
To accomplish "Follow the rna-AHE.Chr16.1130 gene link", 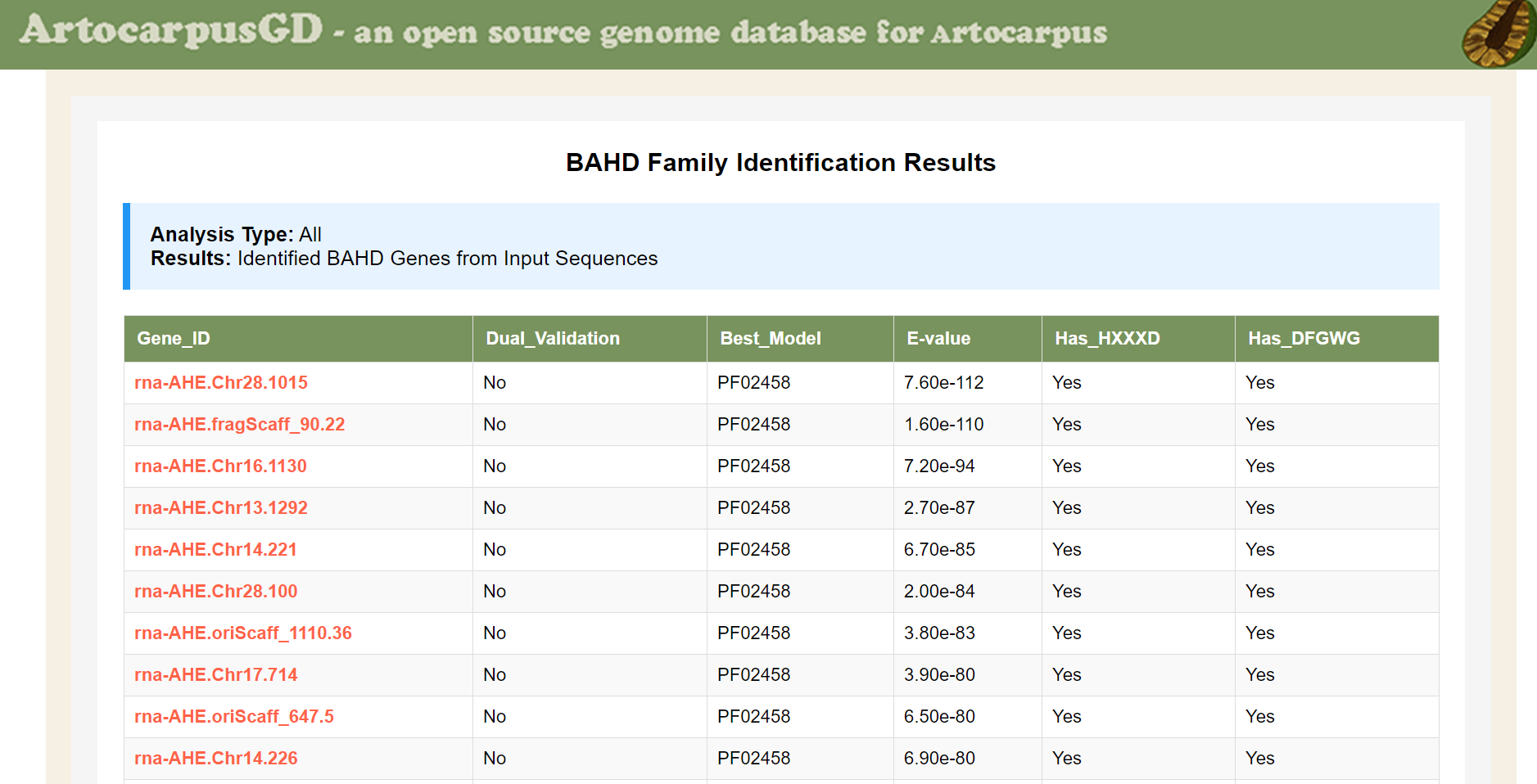I will coord(220,466).
